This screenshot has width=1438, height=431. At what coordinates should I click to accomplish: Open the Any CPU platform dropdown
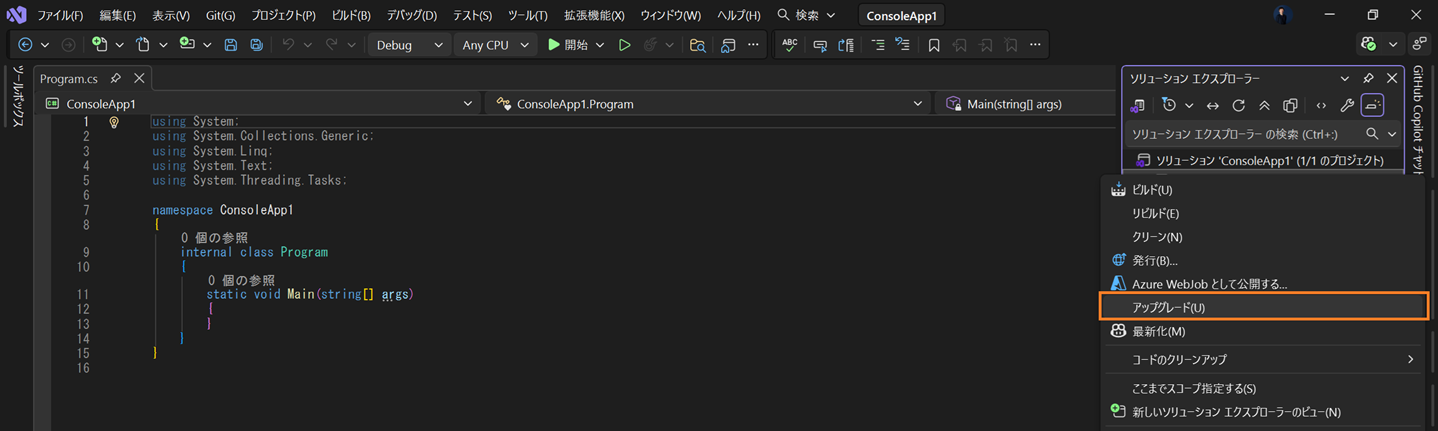pyautogui.click(x=494, y=45)
